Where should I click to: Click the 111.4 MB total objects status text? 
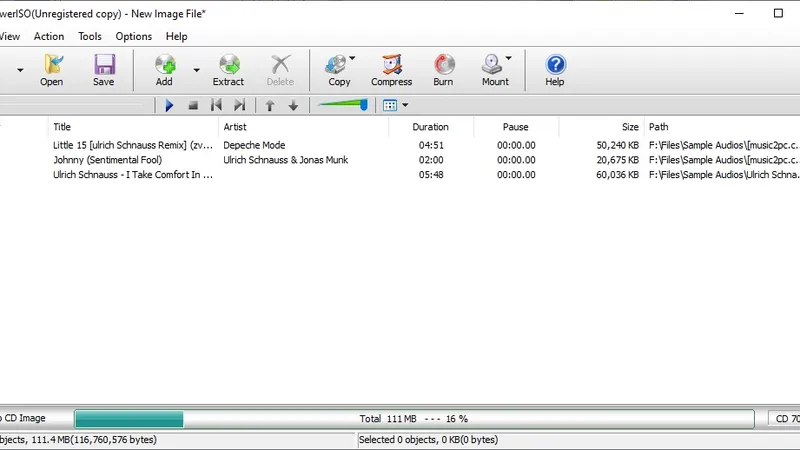point(79,440)
